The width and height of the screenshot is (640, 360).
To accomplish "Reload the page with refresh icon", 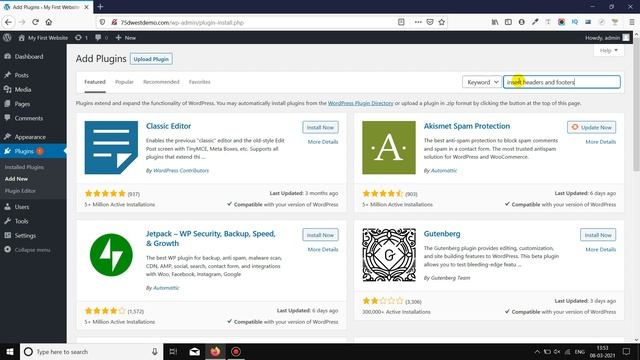I will coord(36,22).
